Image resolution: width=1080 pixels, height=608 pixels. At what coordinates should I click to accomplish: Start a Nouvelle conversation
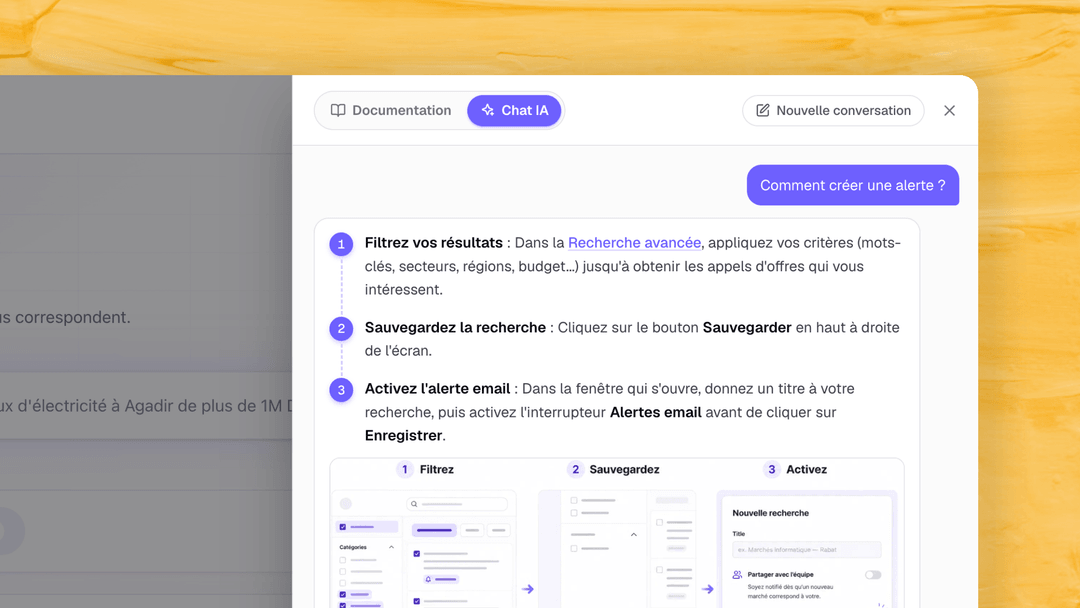pyautogui.click(x=833, y=111)
